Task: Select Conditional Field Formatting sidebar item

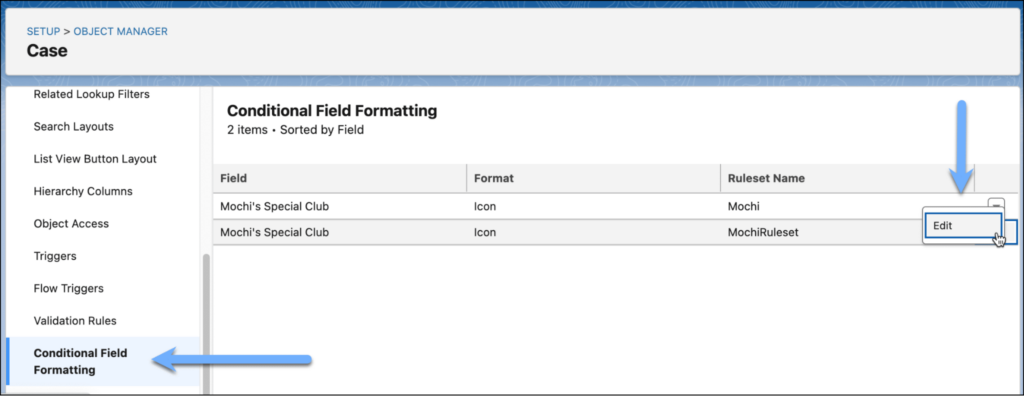Action: point(80,361)
